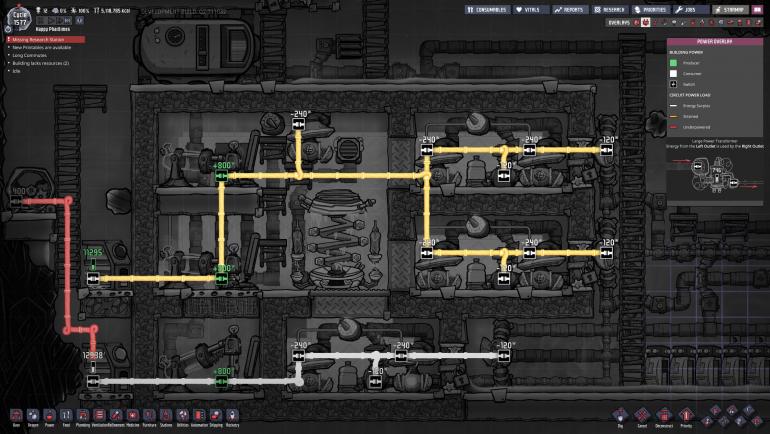This screenshot has width=770, height=434.
Task: Select the Cancel tool
Action: click(642, 416)
